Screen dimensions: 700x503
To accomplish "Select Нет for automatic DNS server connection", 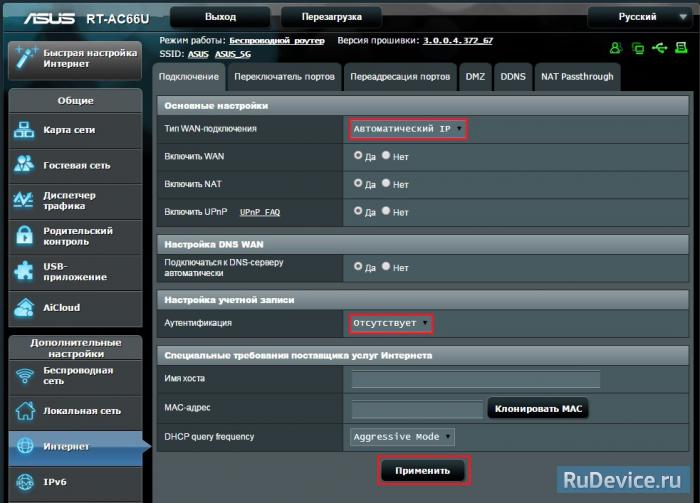I will point(386,266).
